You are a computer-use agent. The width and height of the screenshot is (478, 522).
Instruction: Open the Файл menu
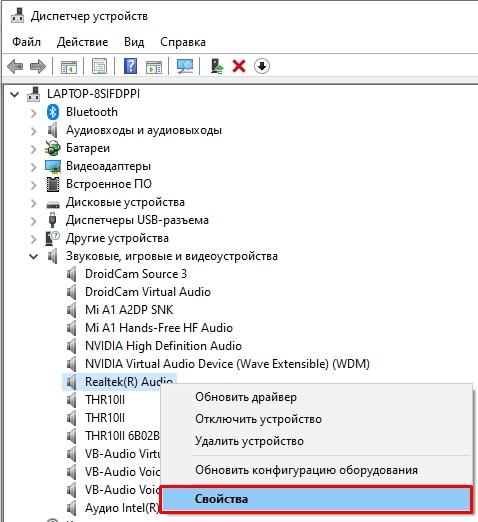pyautogui.click(x=26, y=42)
